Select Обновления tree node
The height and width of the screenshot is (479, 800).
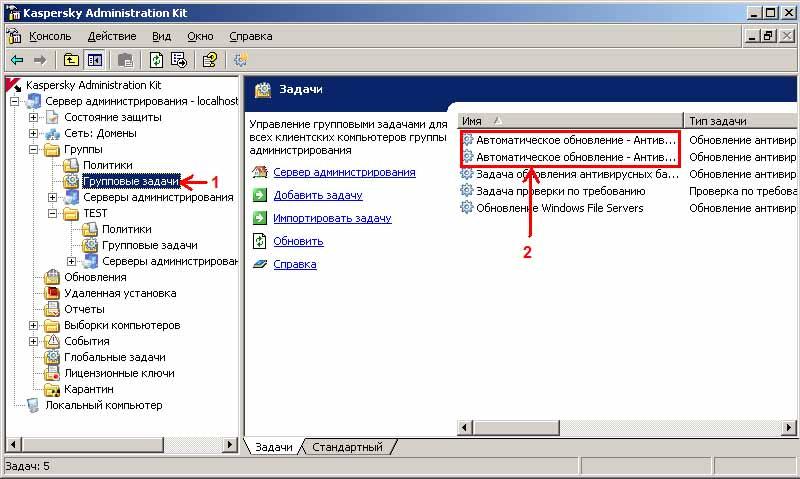(x=95, y=278)
